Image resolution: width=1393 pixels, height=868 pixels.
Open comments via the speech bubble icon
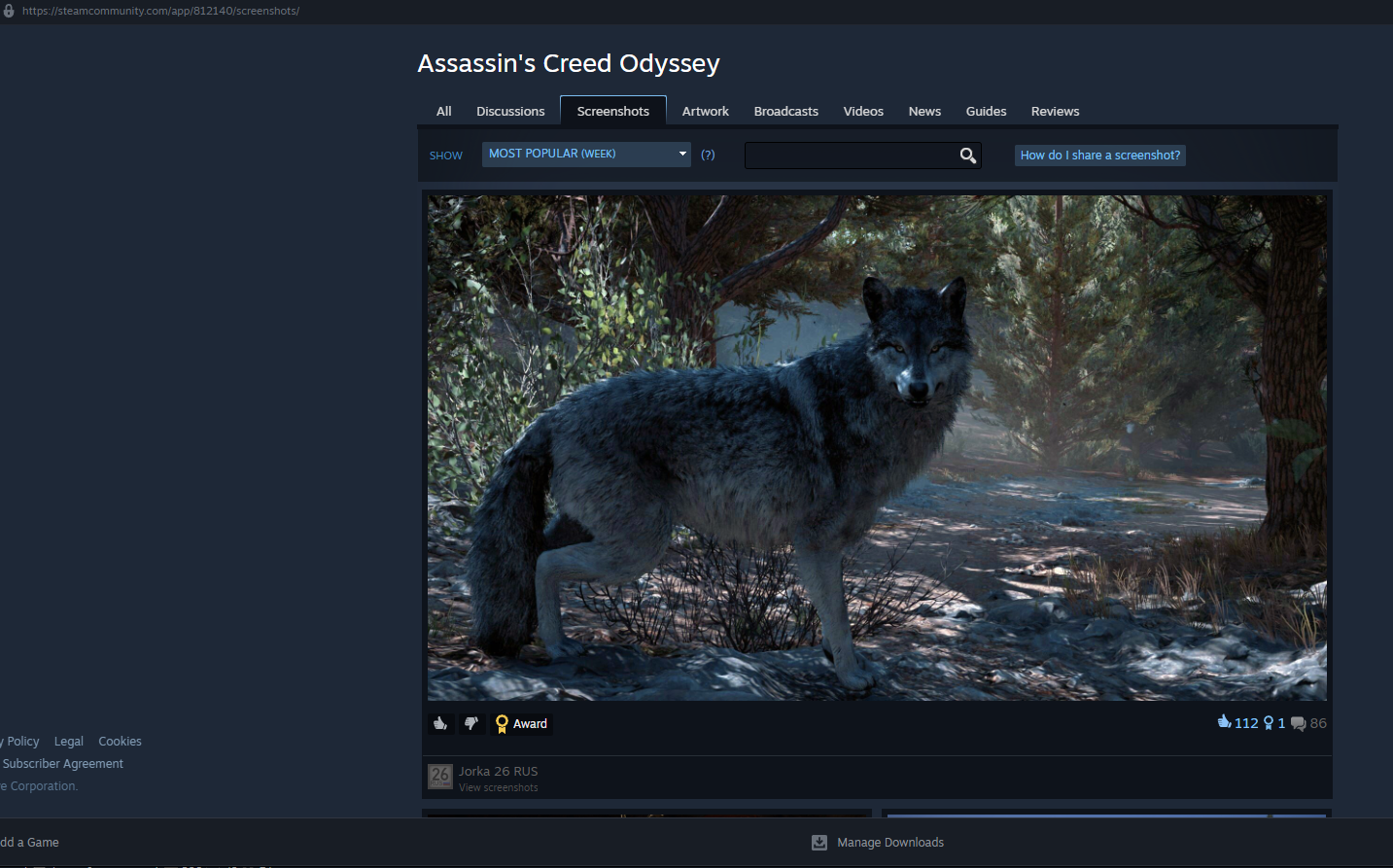tap(1298, 724)
